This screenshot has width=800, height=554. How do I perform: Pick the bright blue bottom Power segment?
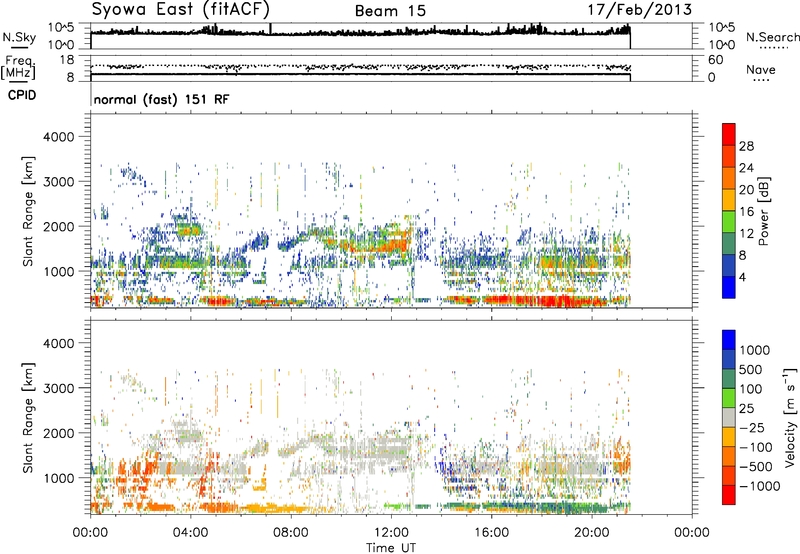[729, 287]
